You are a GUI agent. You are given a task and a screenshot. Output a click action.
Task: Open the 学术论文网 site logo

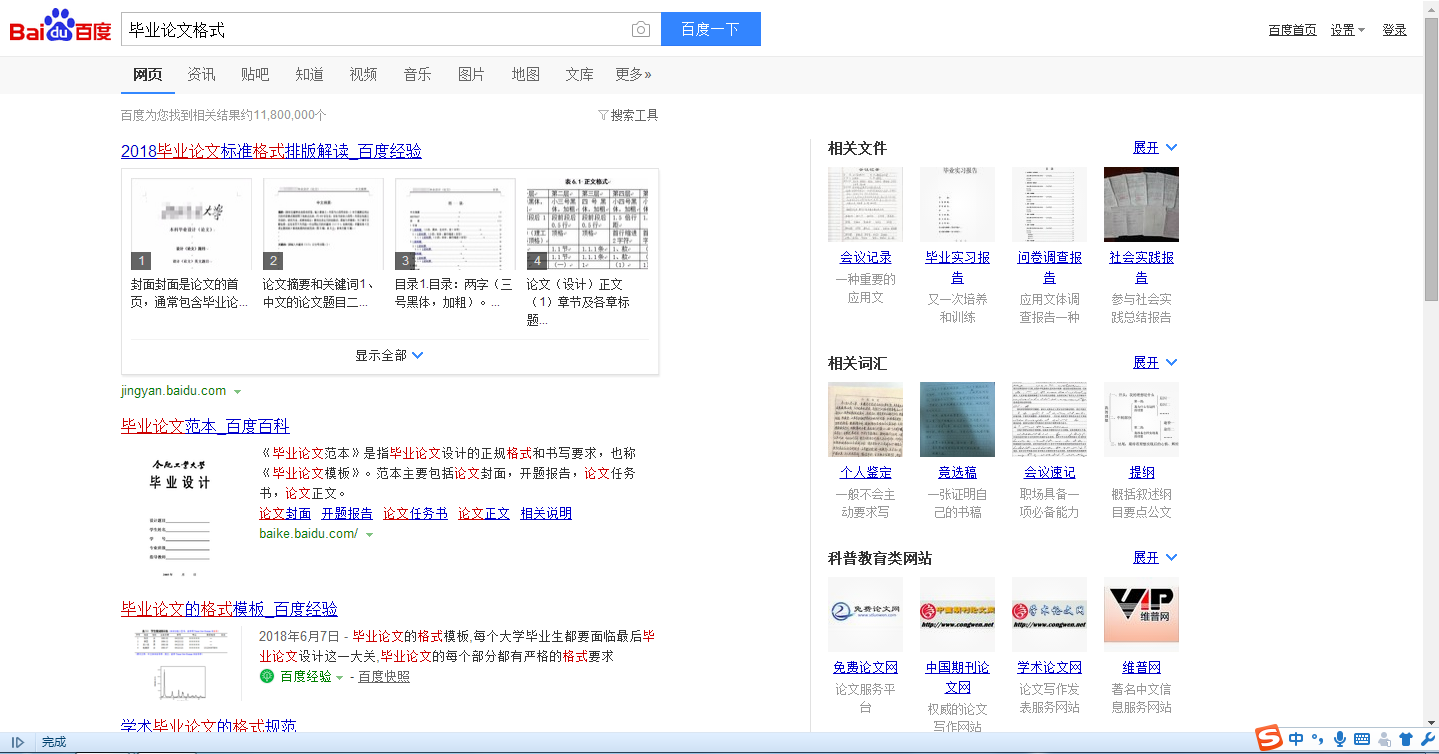click(x=1049, y=614)
